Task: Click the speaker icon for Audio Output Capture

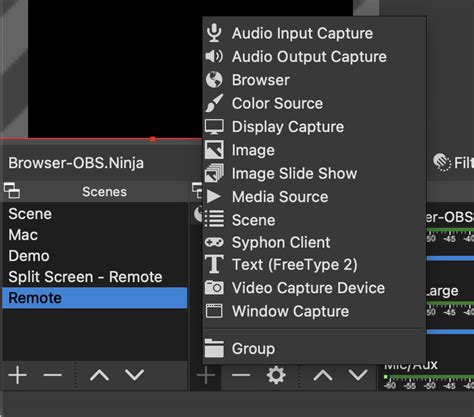Action: click(x=214, y=56)
